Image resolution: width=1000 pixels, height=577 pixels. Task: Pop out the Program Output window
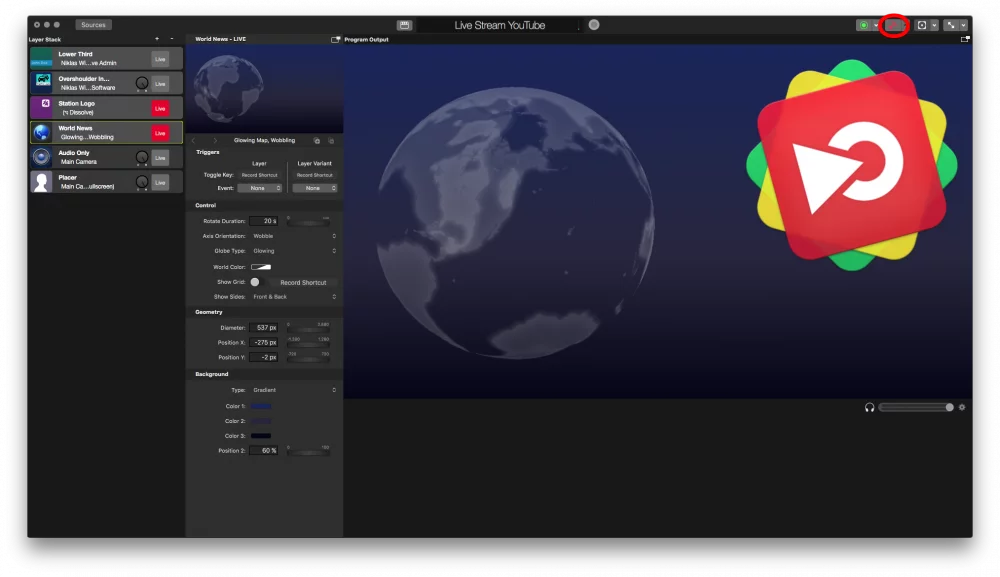pyautogui.click(x=965, y=40)
